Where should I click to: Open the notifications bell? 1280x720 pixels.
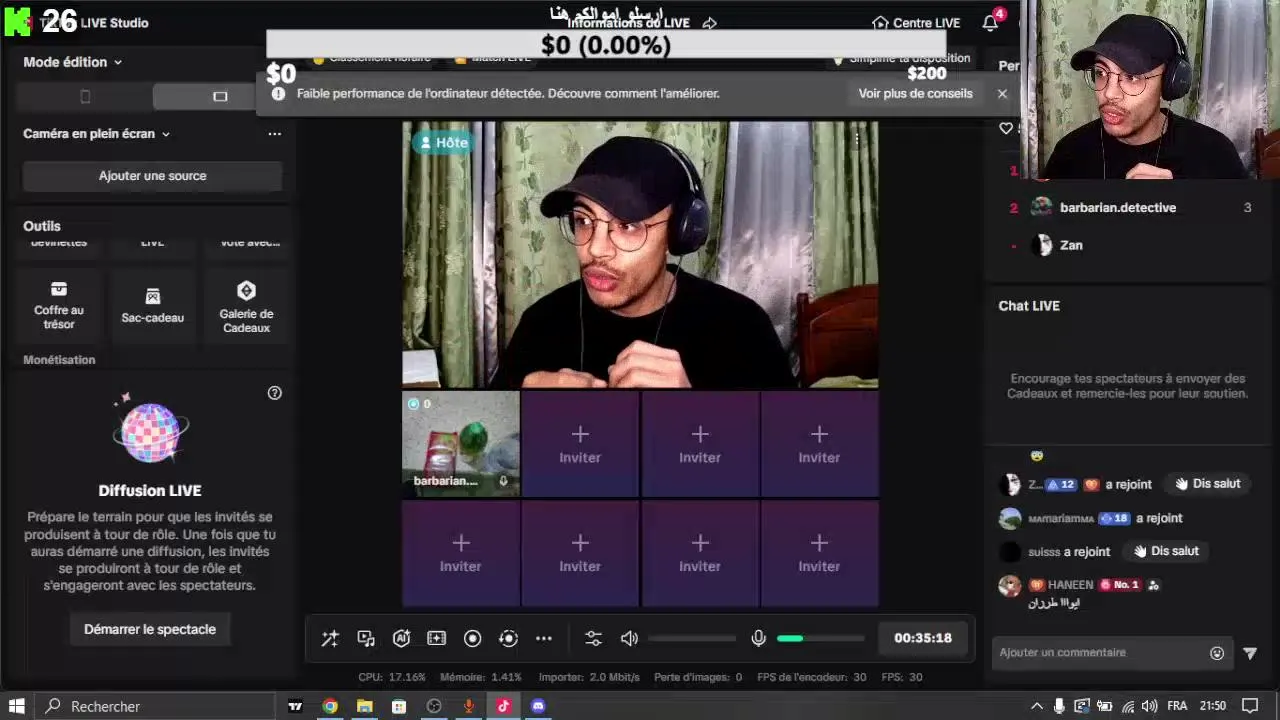point(990,22)
